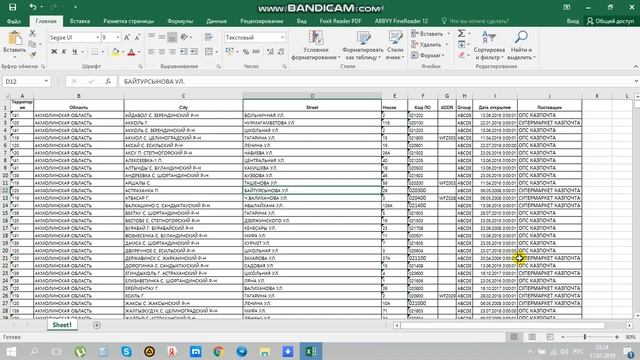Viewport: 640px width, 360px height.
Task: Switch to the Вставка tab
Action: [x=80, y=21]
